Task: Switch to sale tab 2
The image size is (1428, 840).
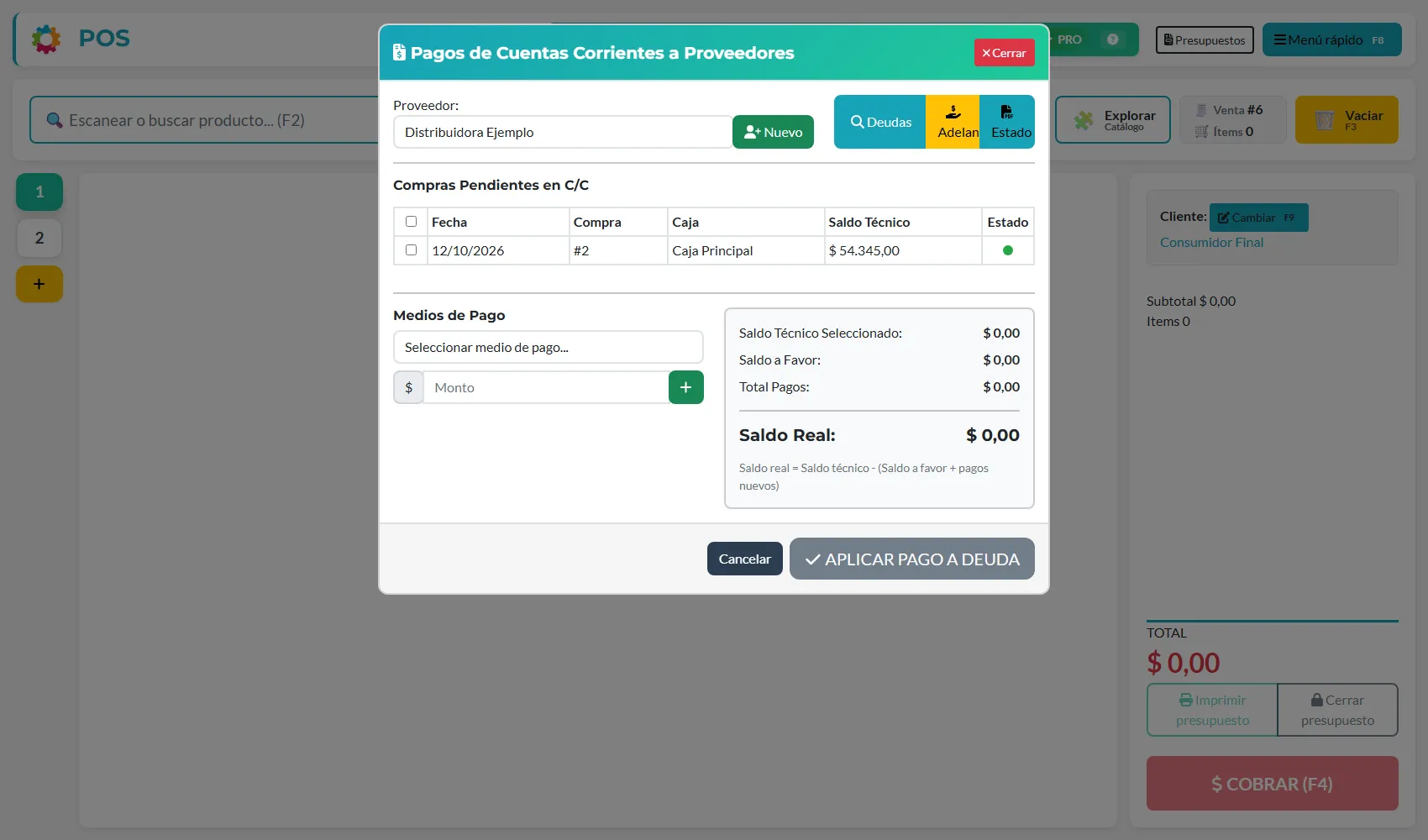Action: click(39, 239)
